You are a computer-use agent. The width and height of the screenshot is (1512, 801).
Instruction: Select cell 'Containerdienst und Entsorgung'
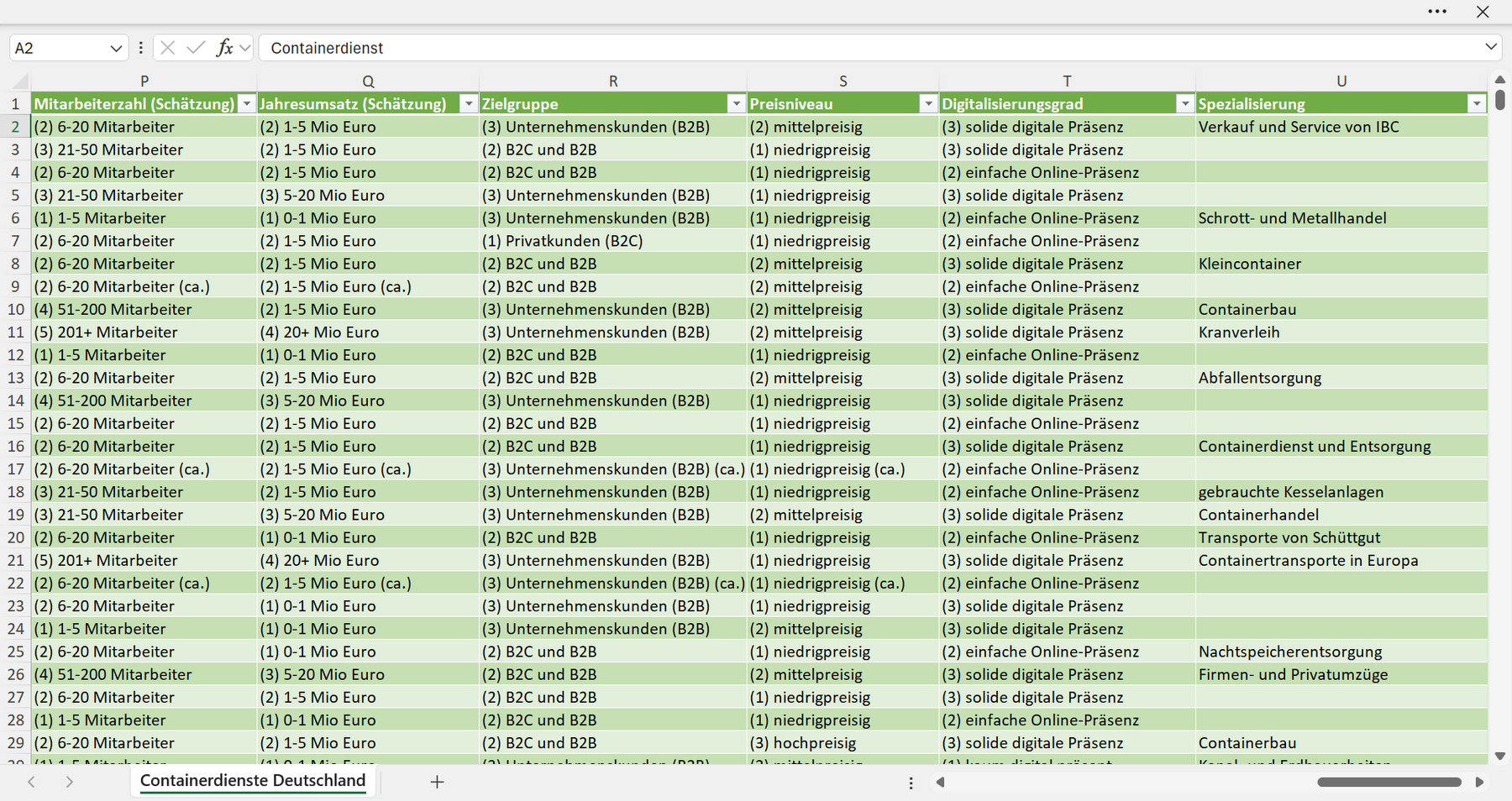click(1341, 447)
